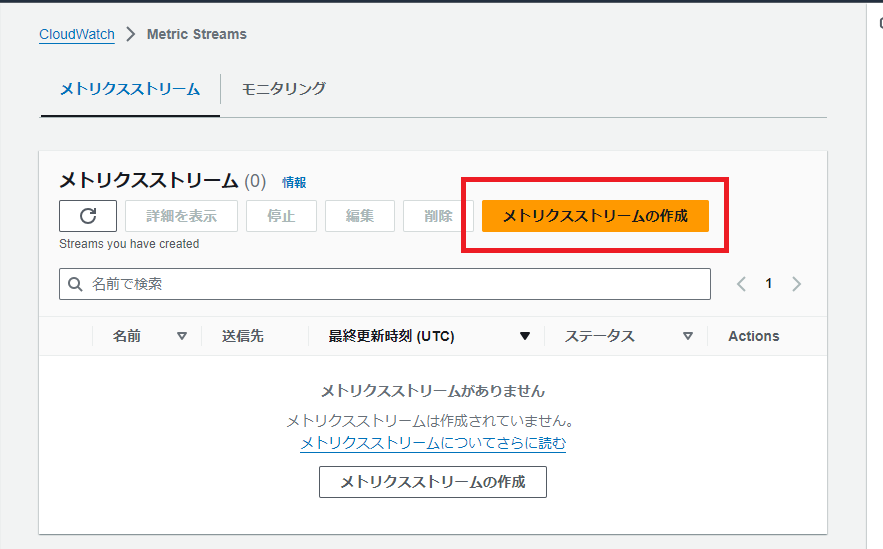Select the メトリクスストリーム tab
883x549 pixels.
click(x=130, y=89)
